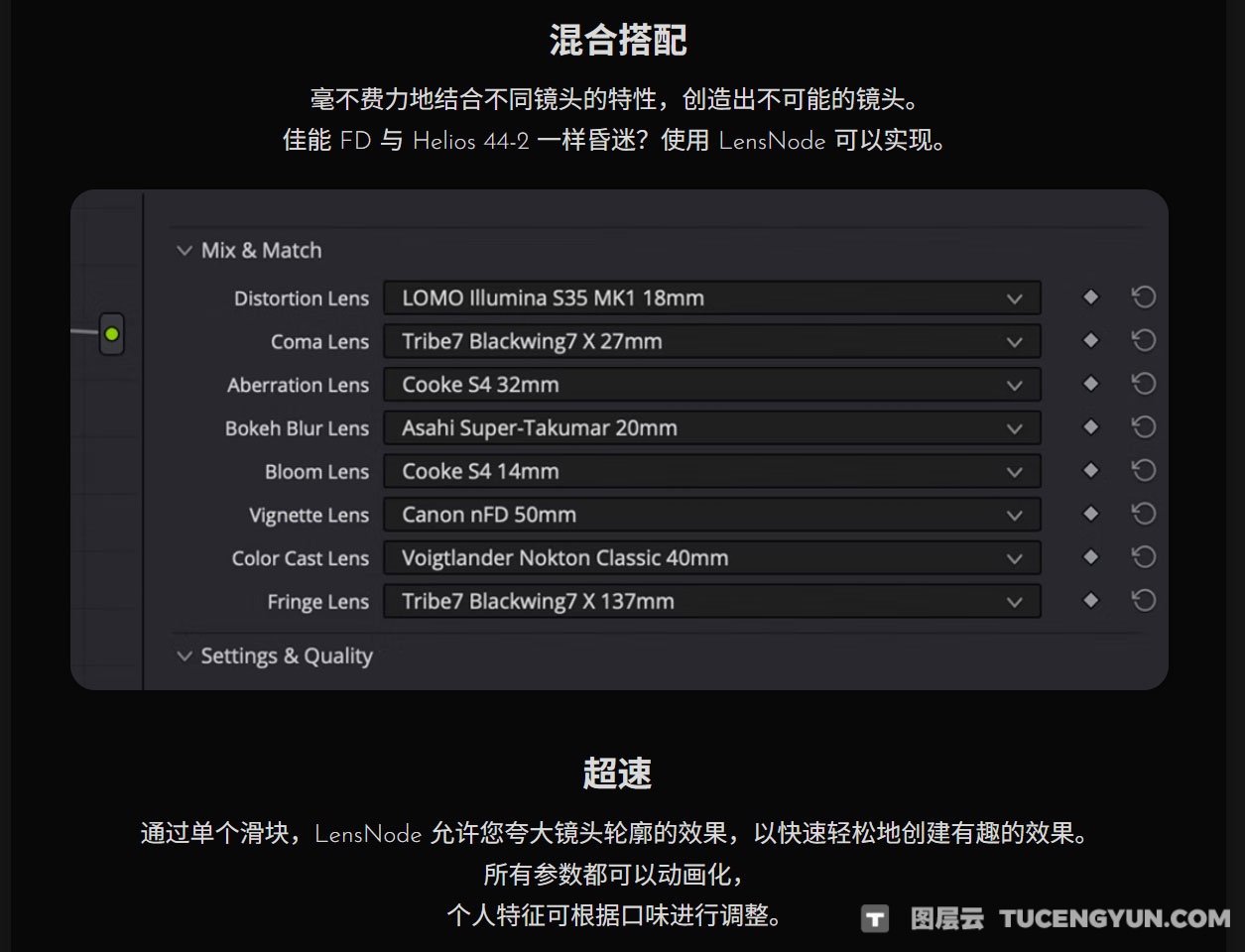Reset the Vignette Lens parameter
This screenshot has width=1245, height=952.
1144,514
